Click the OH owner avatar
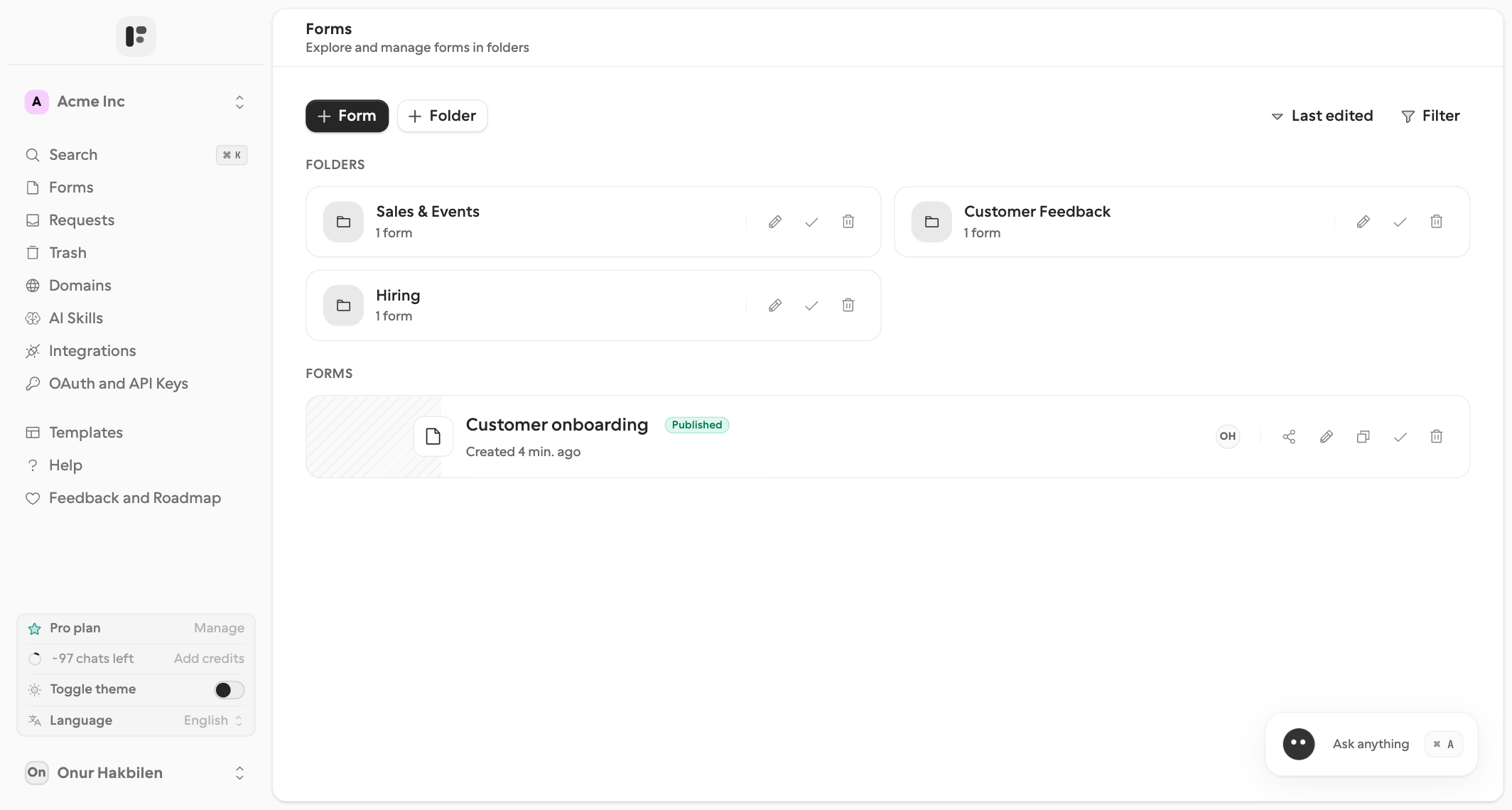 (1228, 436)
